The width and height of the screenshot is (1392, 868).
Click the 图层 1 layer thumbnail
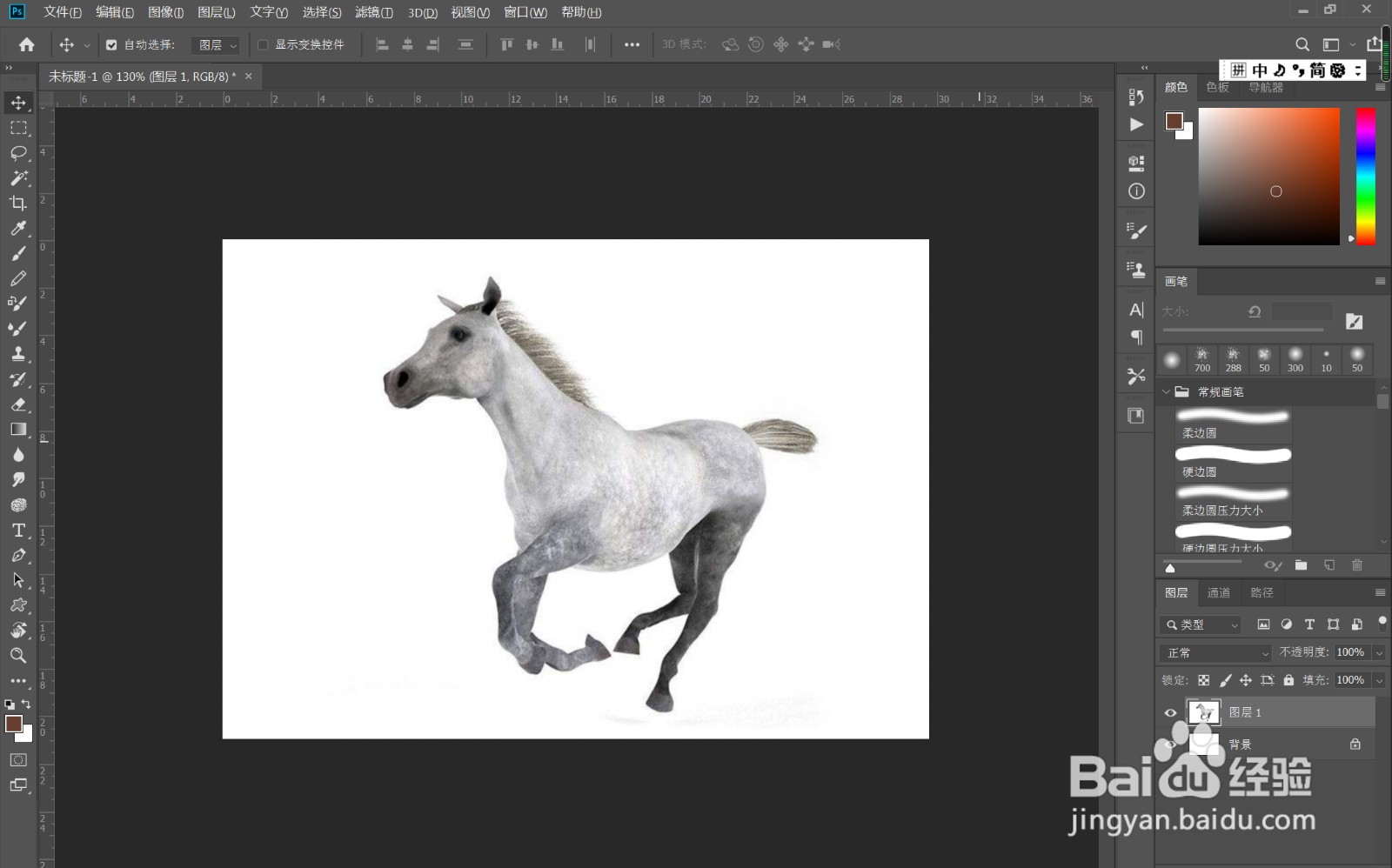click(x=1204, y=712)
